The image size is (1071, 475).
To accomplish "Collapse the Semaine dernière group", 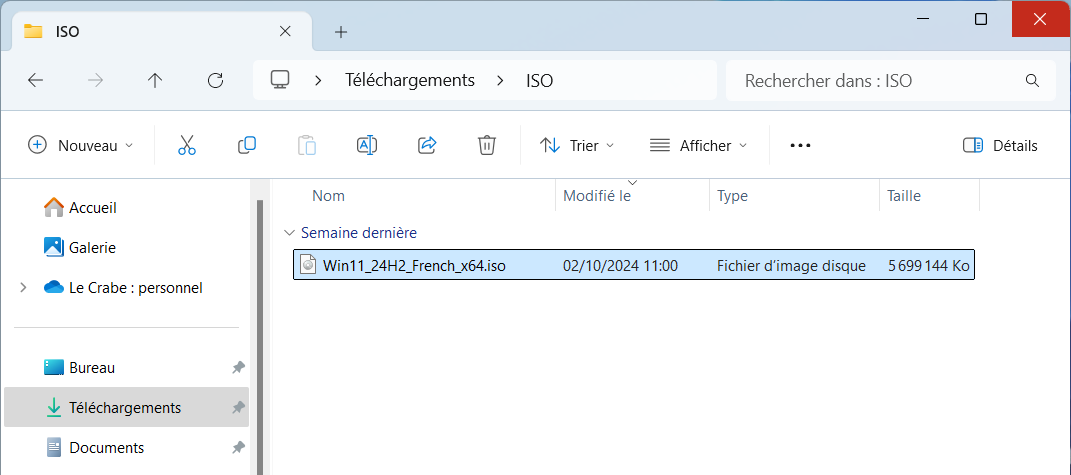I will pyautogui.click(x=290, y=233).
